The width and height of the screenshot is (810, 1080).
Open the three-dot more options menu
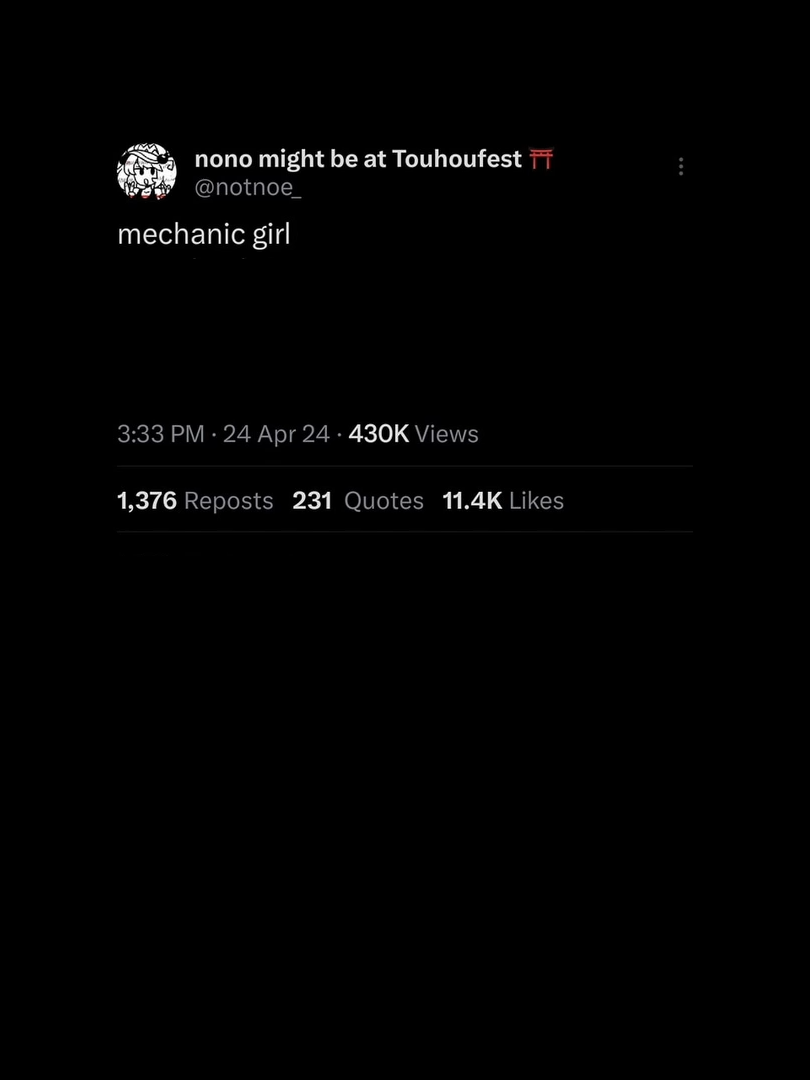681,166
